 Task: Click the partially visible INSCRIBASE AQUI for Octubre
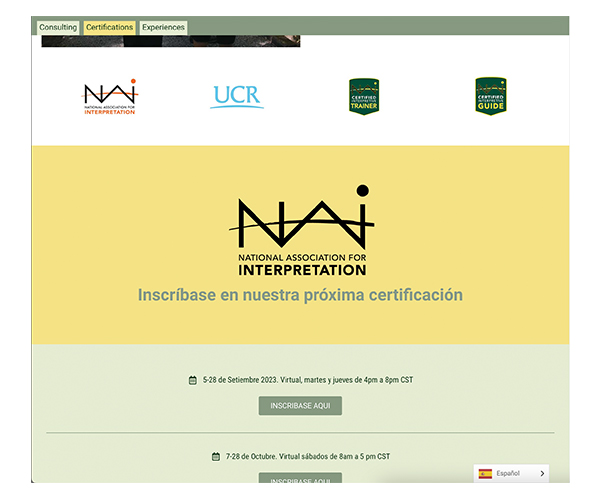coord(300,478)
